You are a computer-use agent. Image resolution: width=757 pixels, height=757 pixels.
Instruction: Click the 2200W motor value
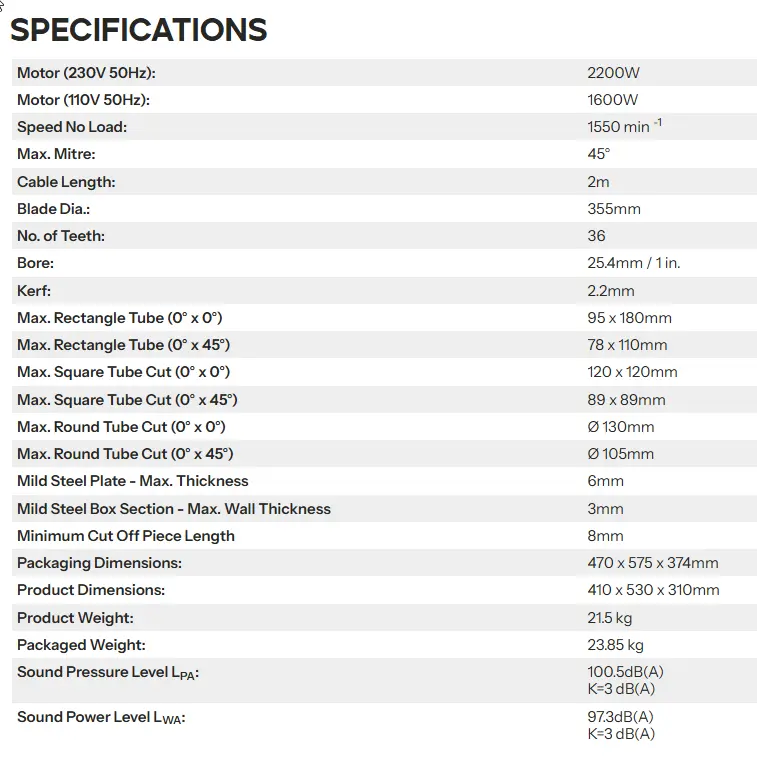[x=613, y=73]
